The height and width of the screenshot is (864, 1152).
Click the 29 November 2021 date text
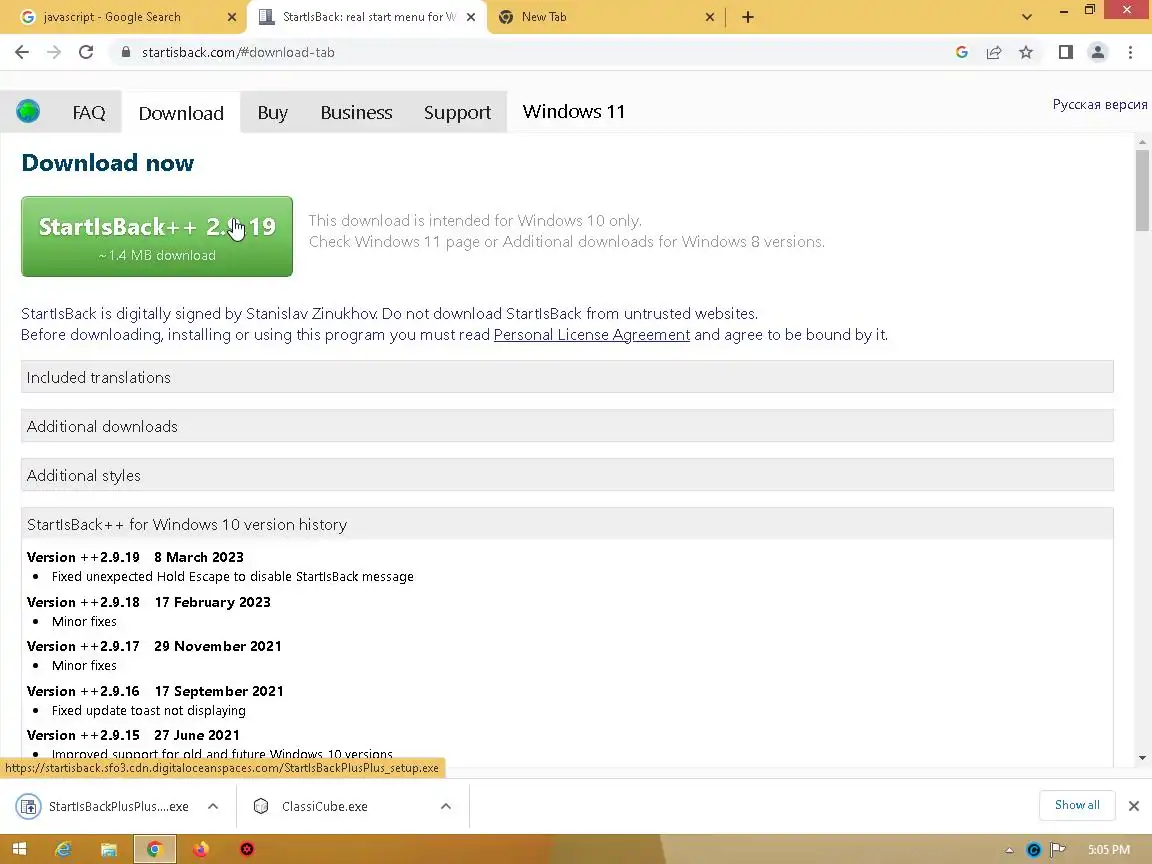pyautogui.click(x=217, y=646)
